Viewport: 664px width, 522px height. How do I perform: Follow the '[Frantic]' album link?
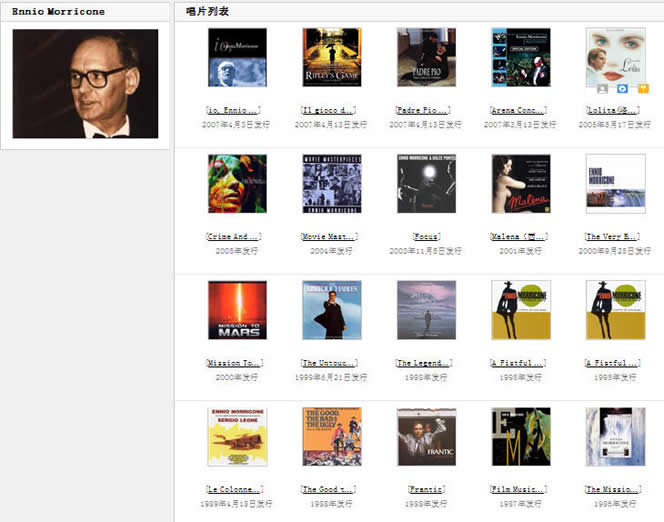tap(426, 489)
